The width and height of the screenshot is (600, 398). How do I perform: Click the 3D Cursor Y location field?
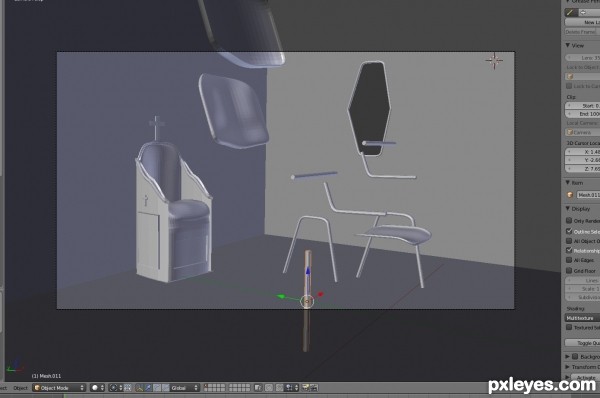pos(582,160)
